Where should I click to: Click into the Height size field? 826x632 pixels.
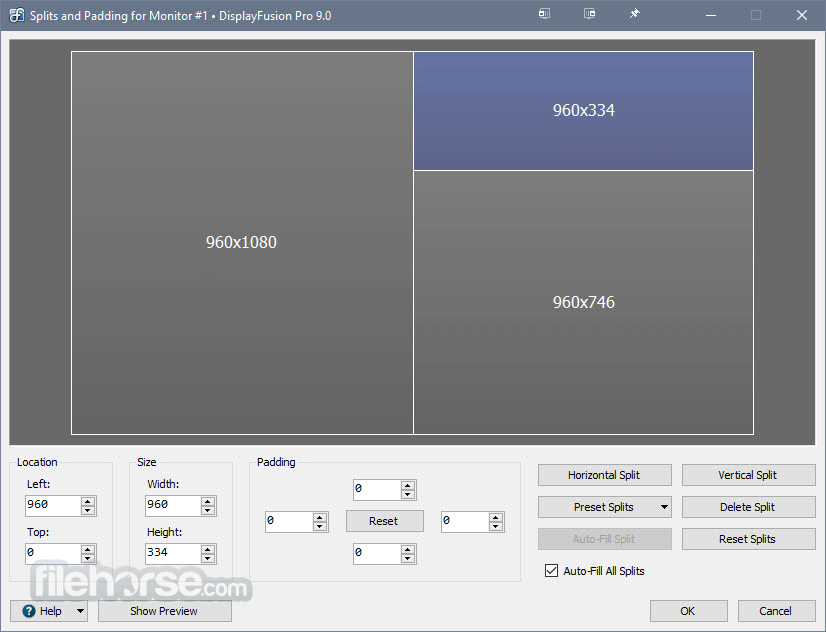tap(173, 553)
